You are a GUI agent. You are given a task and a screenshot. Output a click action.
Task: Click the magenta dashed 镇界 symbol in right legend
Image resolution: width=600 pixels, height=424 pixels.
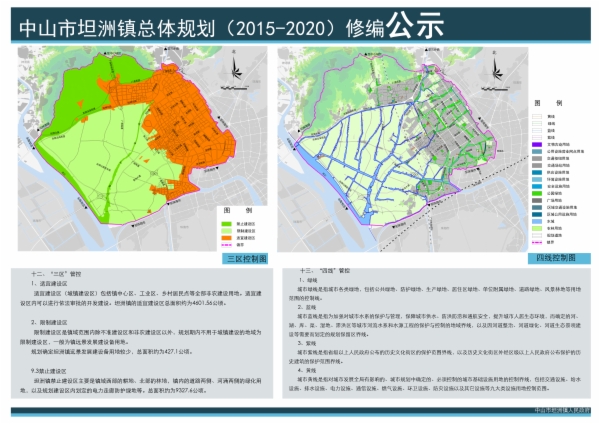click(x=537, y=242)
